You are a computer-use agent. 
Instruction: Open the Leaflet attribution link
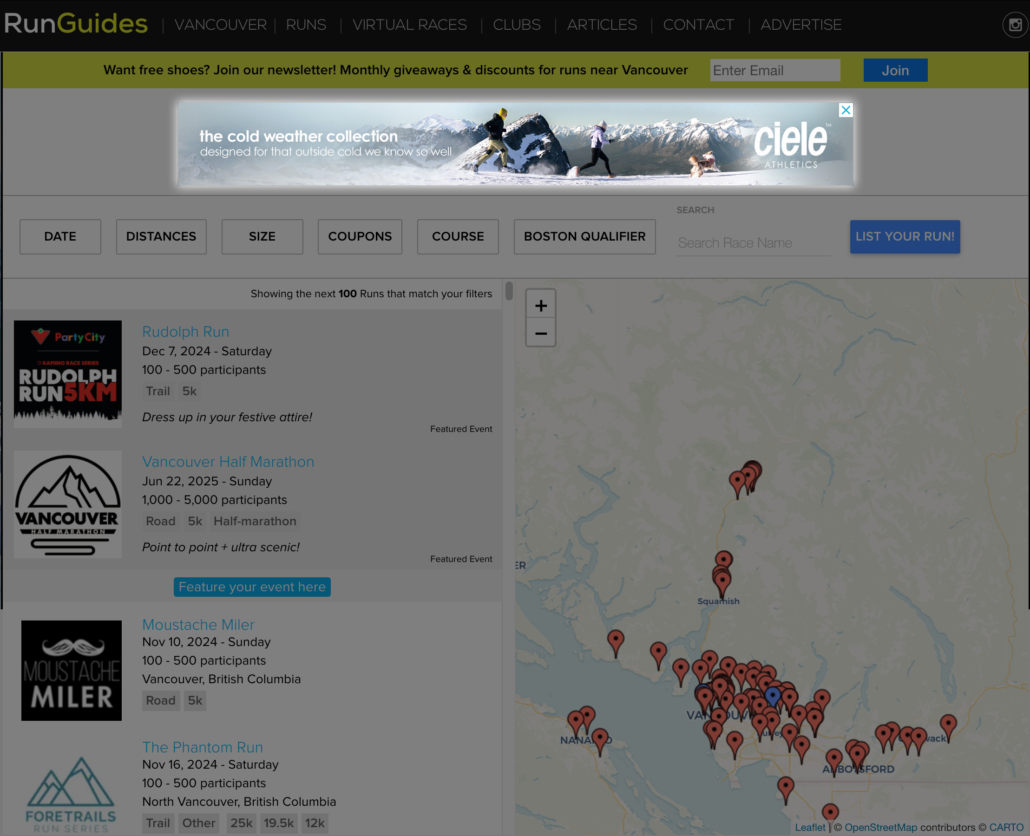pyautogui.click(x=810, y=827)
